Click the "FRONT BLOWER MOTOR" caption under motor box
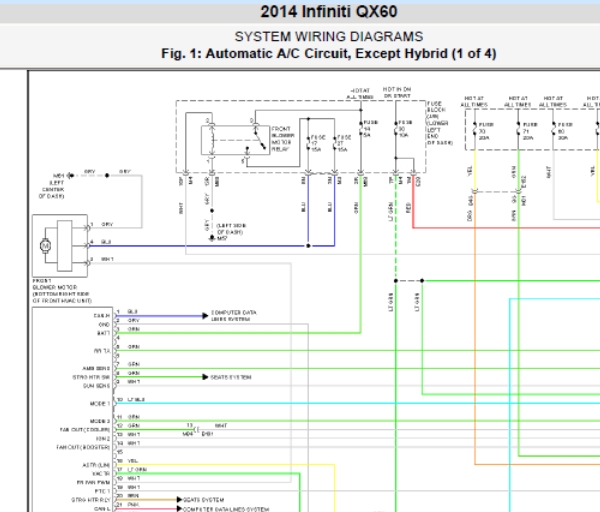The width and height of the screenshot is (600, 512). 62,291
